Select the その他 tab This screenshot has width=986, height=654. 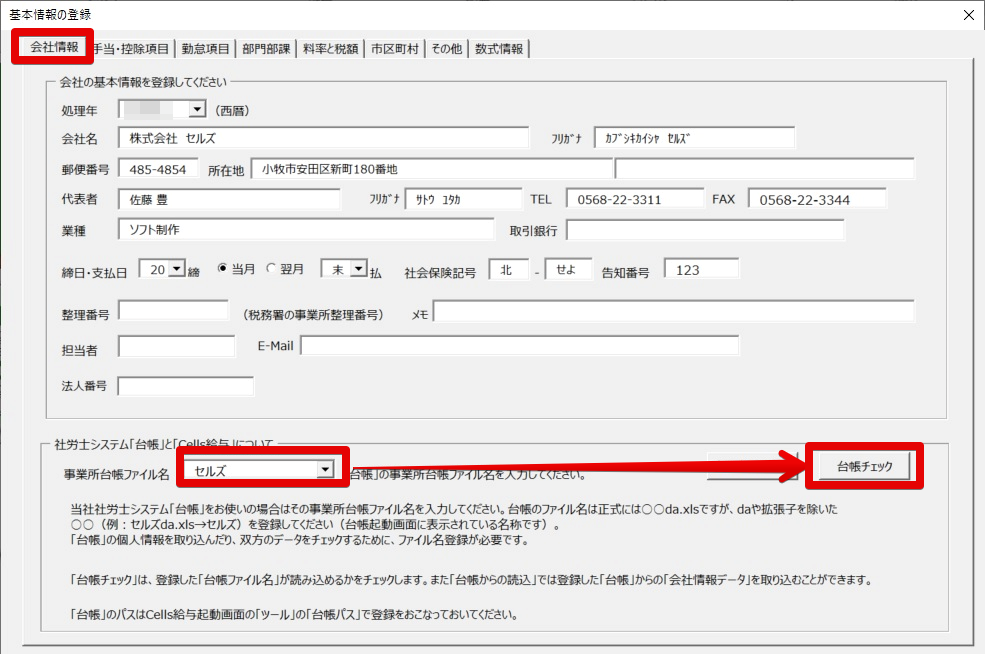click(x=446, y=48)
